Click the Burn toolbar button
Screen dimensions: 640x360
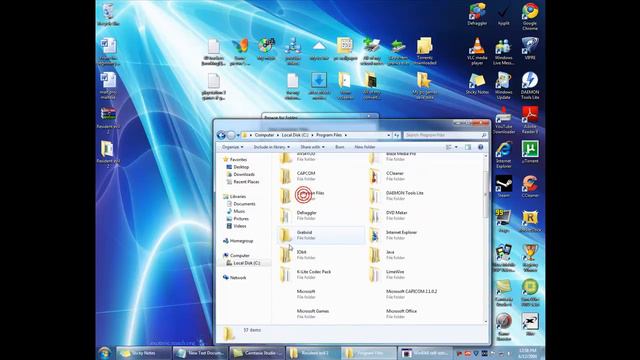click(340, 147)
